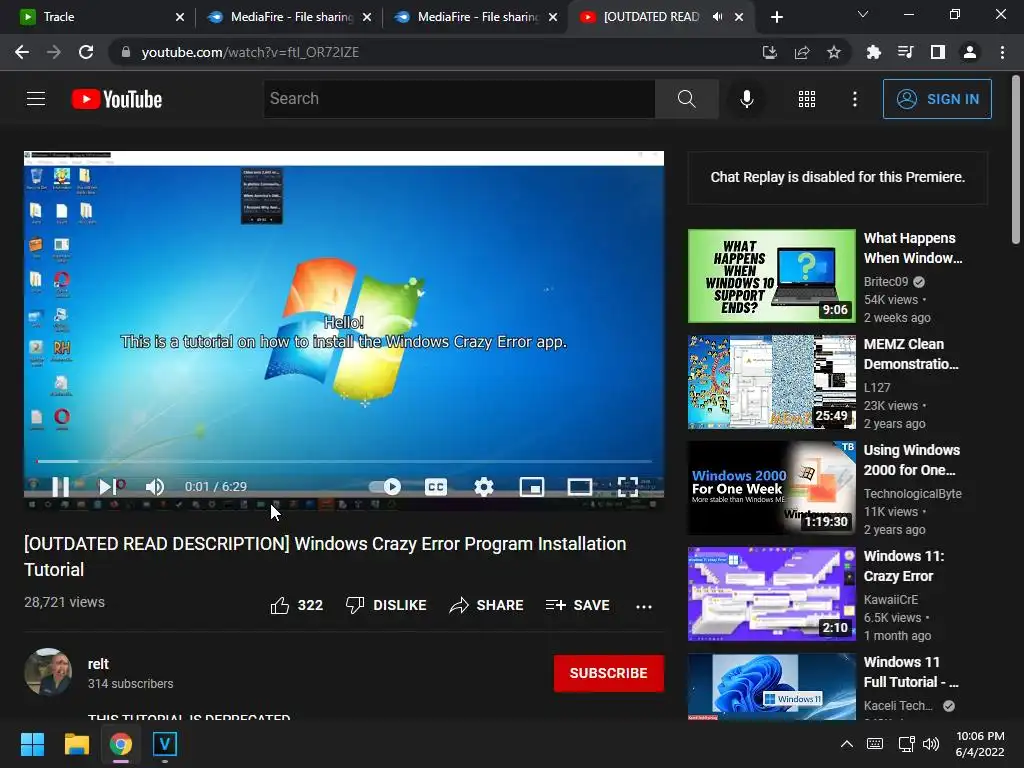This screenshot has height=768, width=1024.
Task: Open more actions menu beside SAVE
Action: (x=644, y=606)
